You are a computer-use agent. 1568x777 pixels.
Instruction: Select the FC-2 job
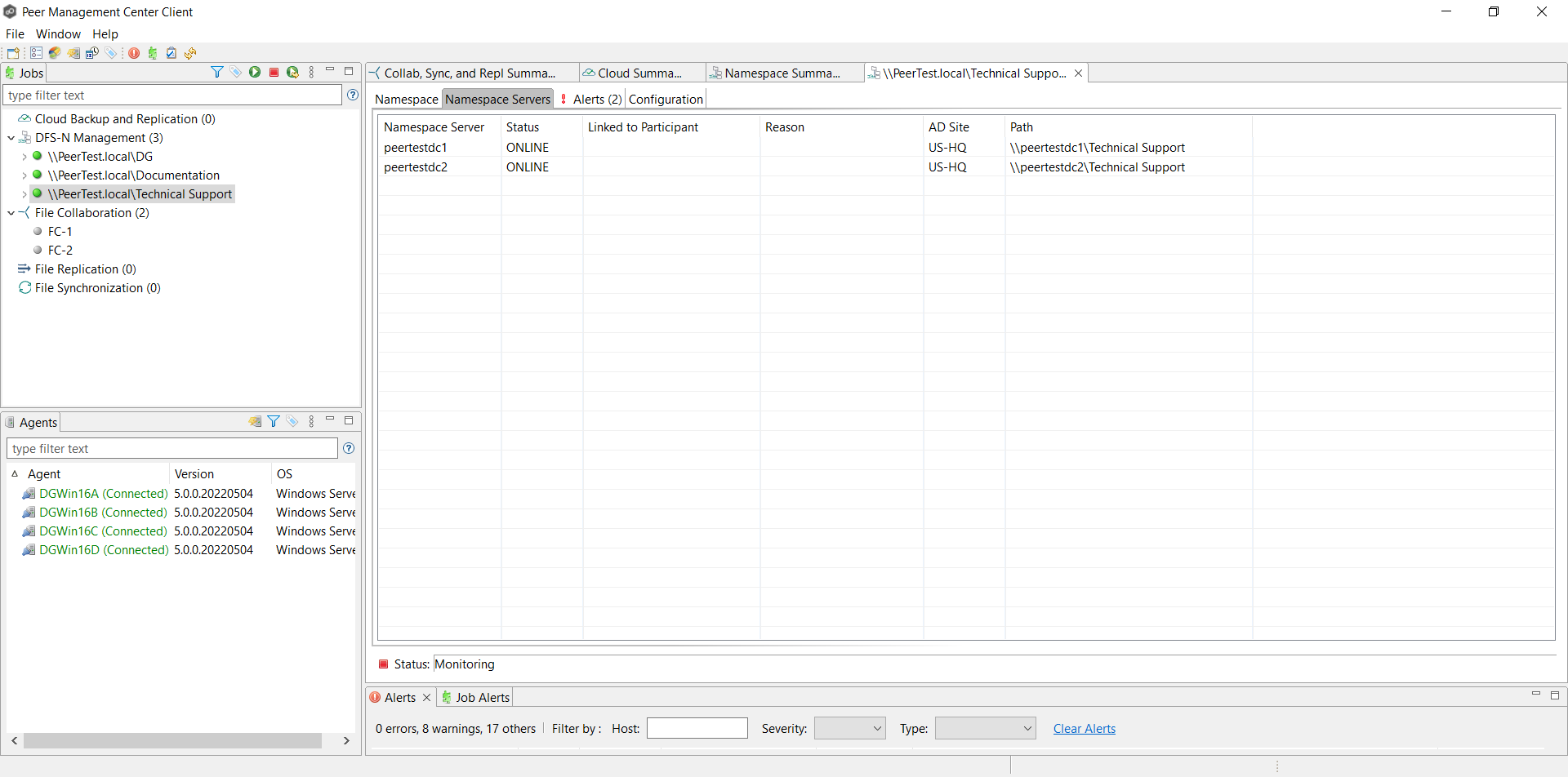60,250
